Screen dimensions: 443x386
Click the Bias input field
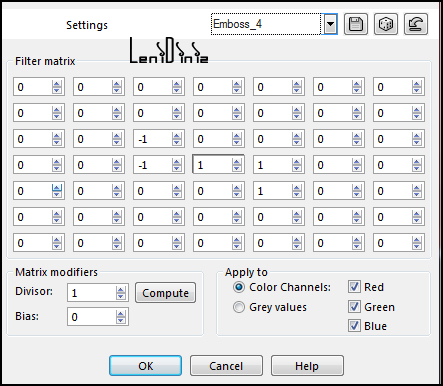click(92, 317)
